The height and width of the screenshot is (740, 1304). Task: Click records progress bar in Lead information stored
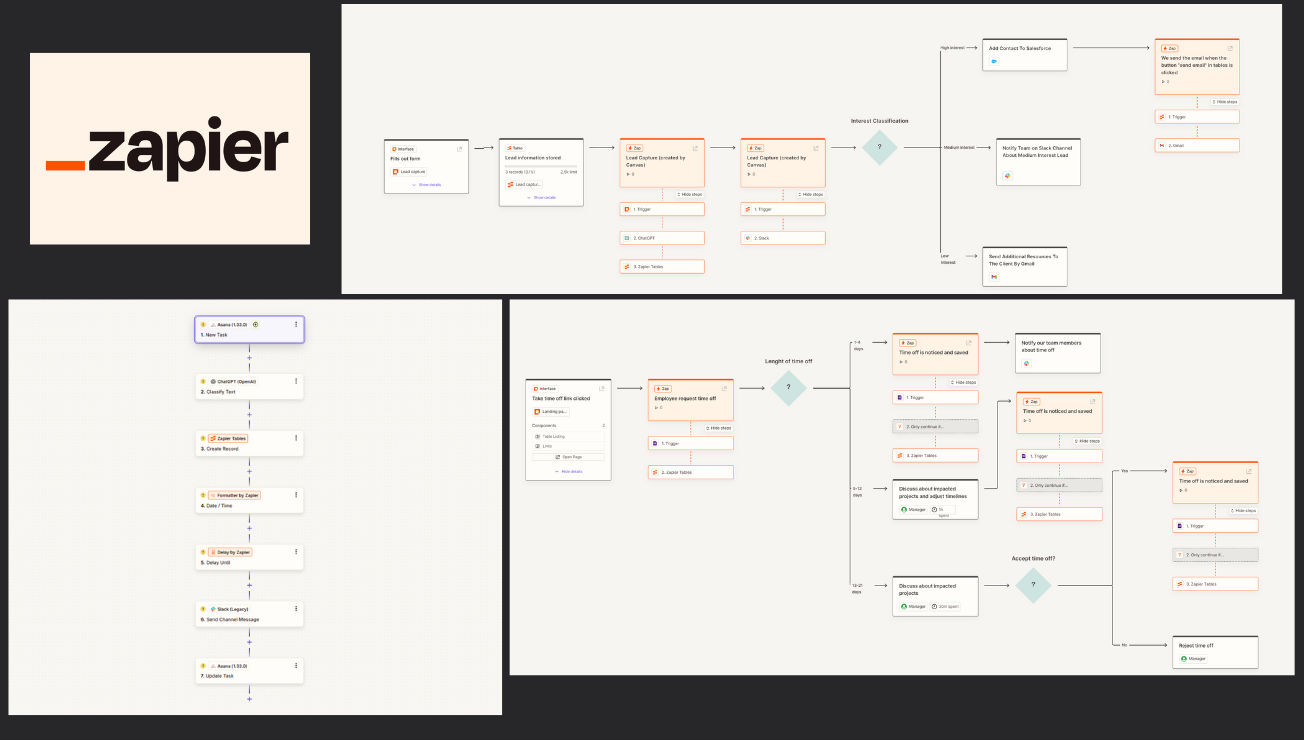click(x=541, y=166)
